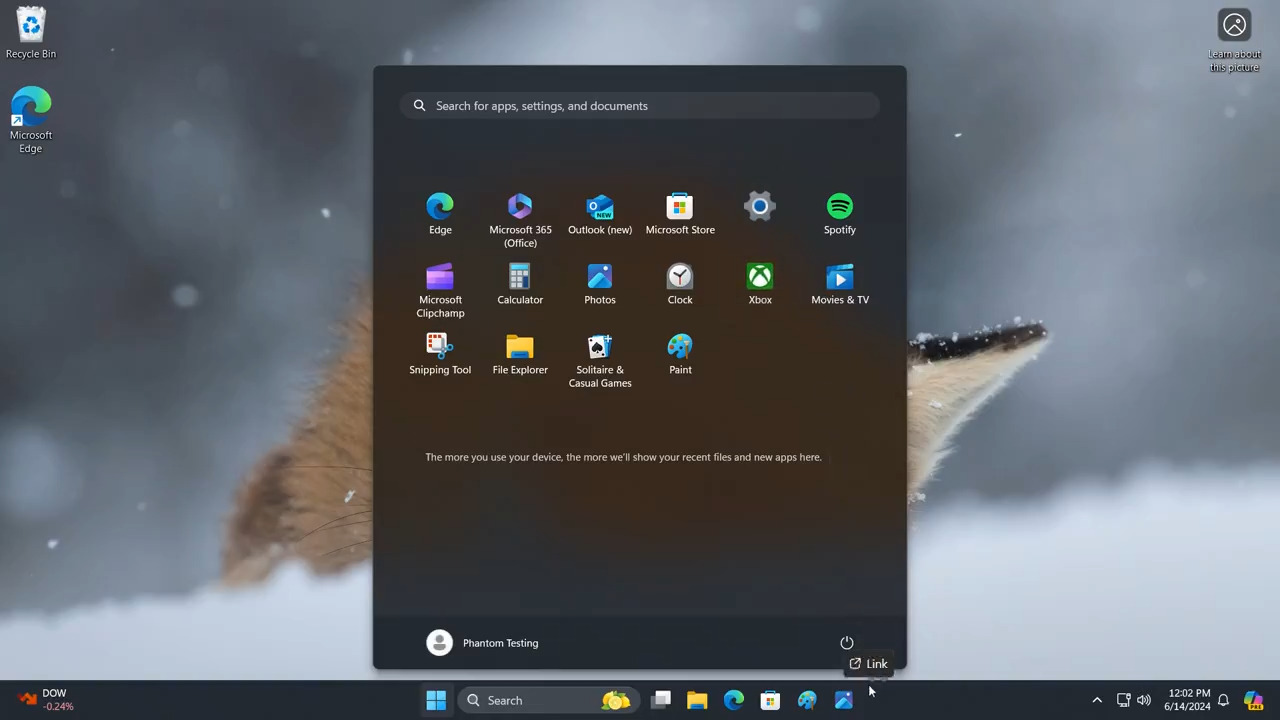
Task: Open File Explorer from the taskbar
Action: [697, 700]
